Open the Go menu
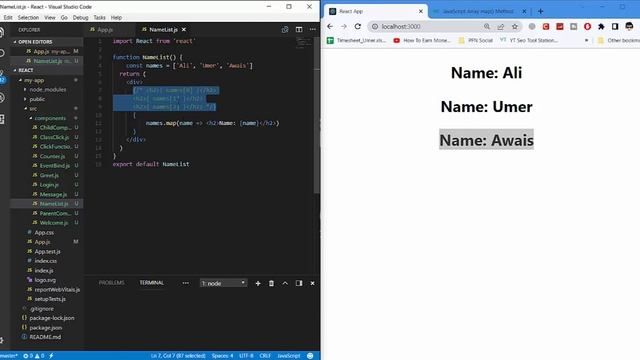Screen dimensions: 640x360 (x=64, y=18)
